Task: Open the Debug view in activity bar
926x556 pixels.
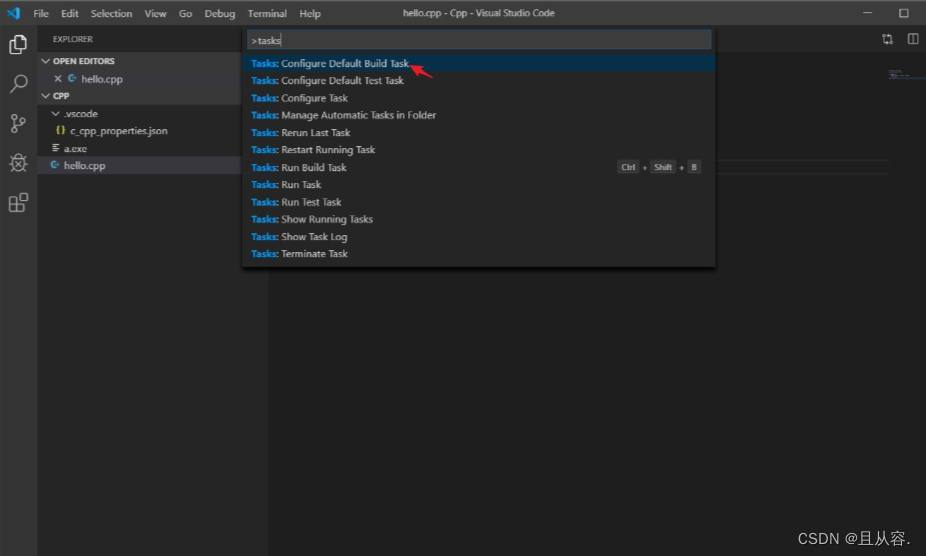Action: pos(18,162)
